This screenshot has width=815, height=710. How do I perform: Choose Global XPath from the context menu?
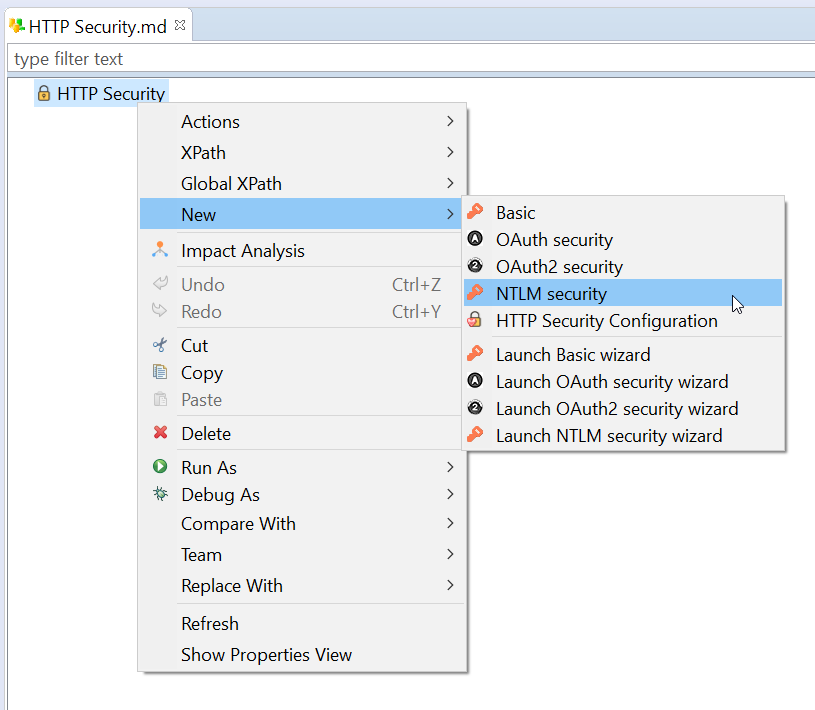[x=301, y=183]
